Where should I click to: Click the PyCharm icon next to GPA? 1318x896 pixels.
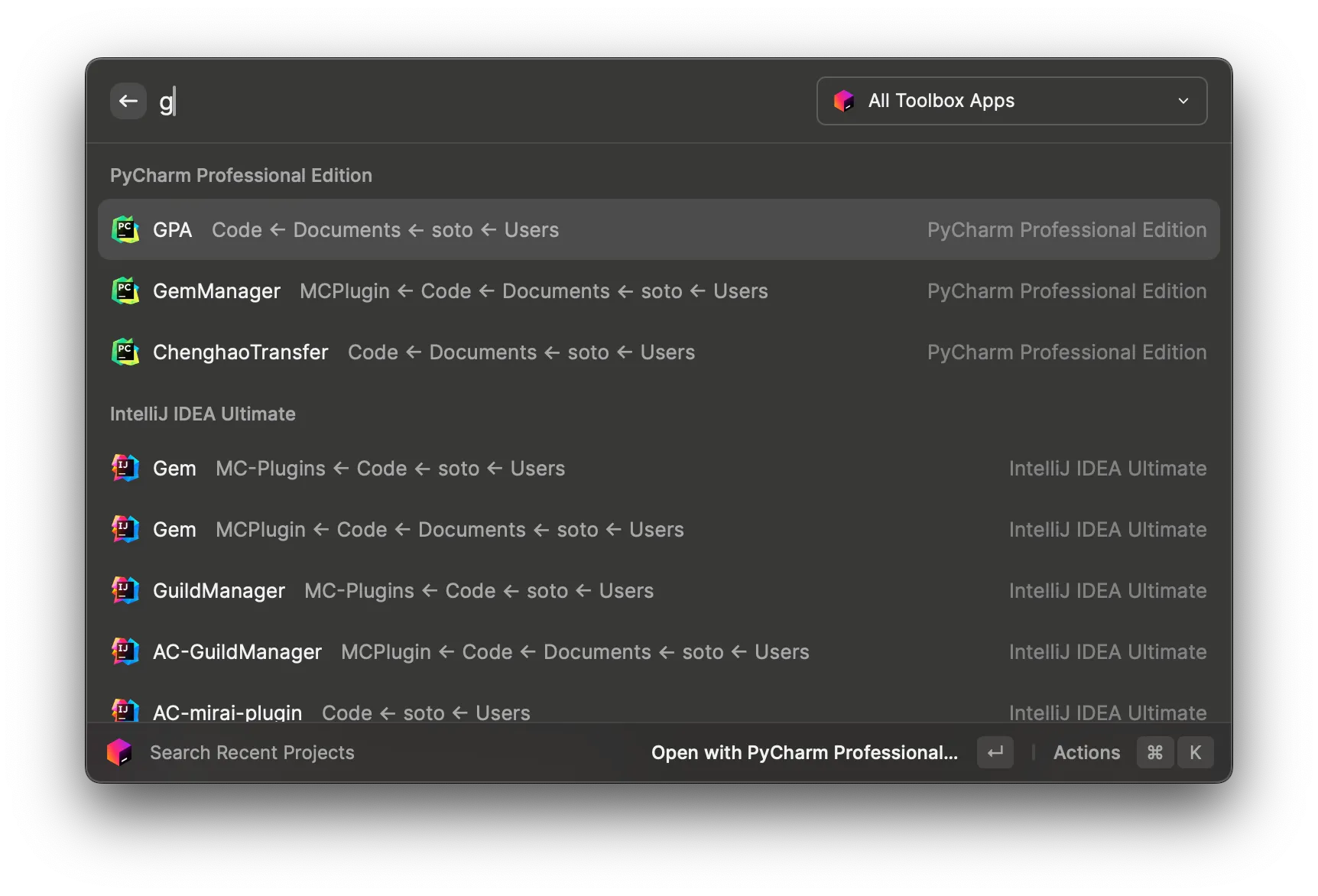click(x=125, y=230)
